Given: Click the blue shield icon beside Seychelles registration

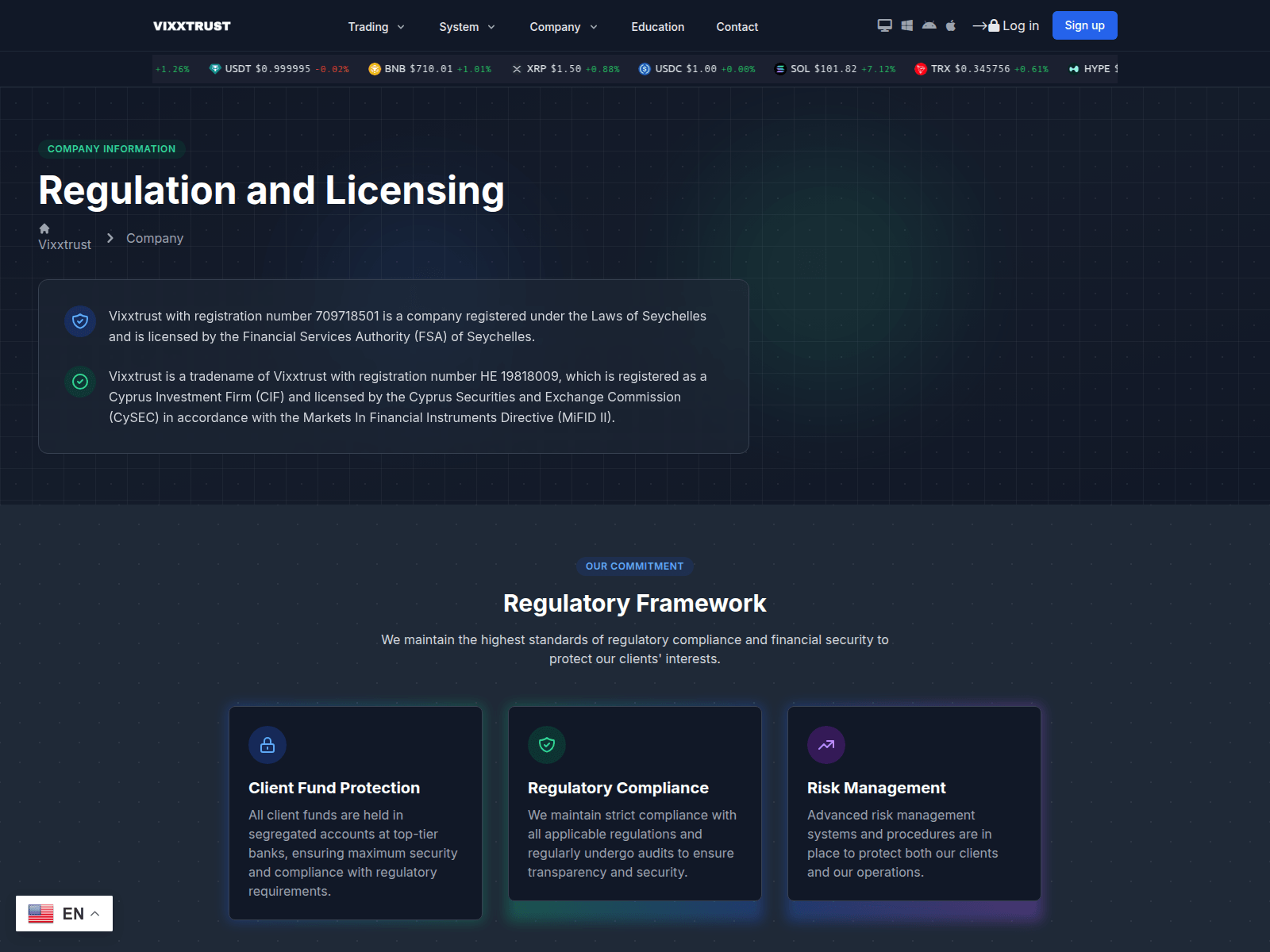Looking at the screenshot, I should (80, 321).
